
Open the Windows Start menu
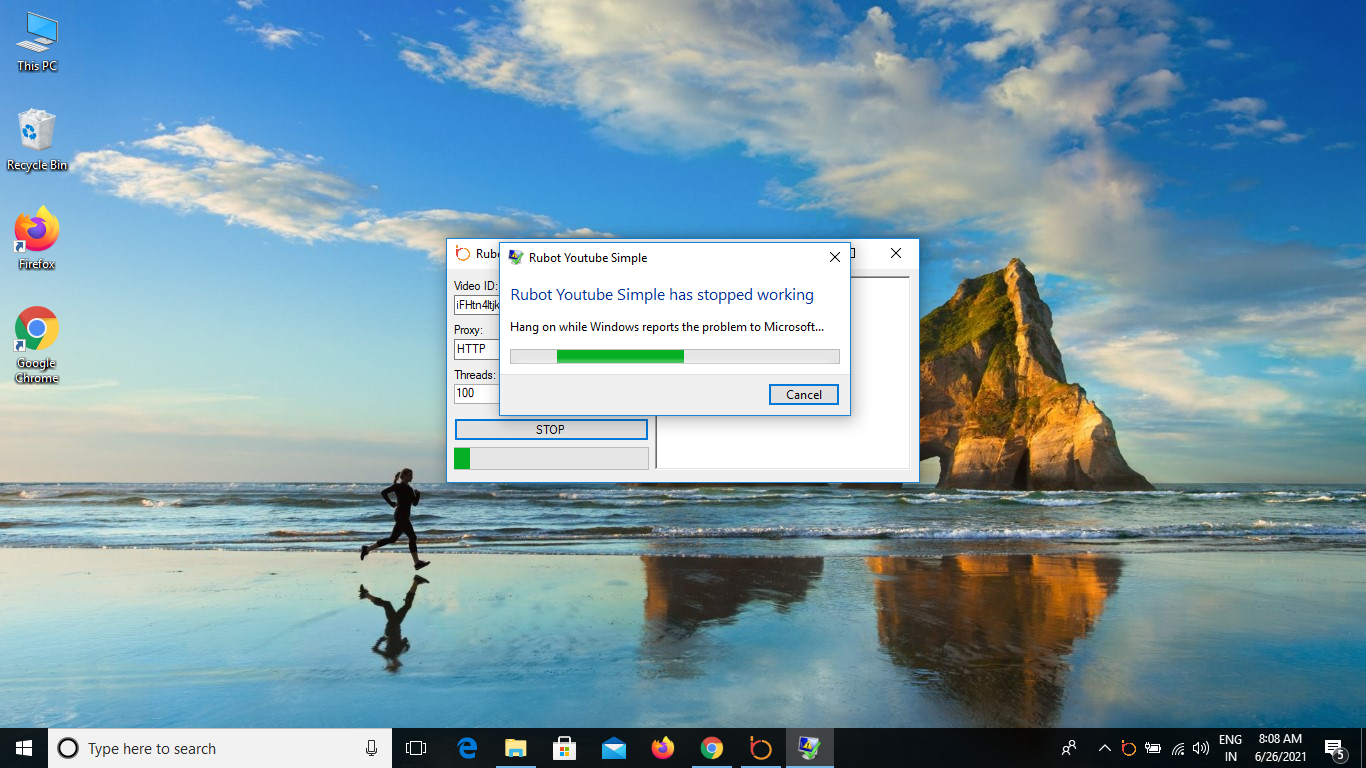[24, 748]
